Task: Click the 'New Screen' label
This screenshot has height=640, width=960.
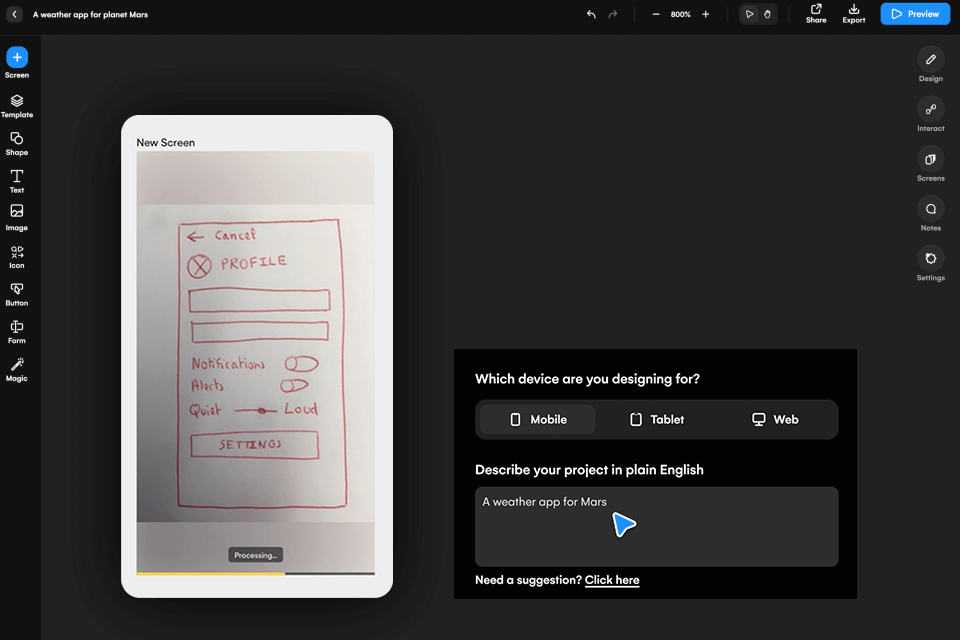Action: pos(165,143)
